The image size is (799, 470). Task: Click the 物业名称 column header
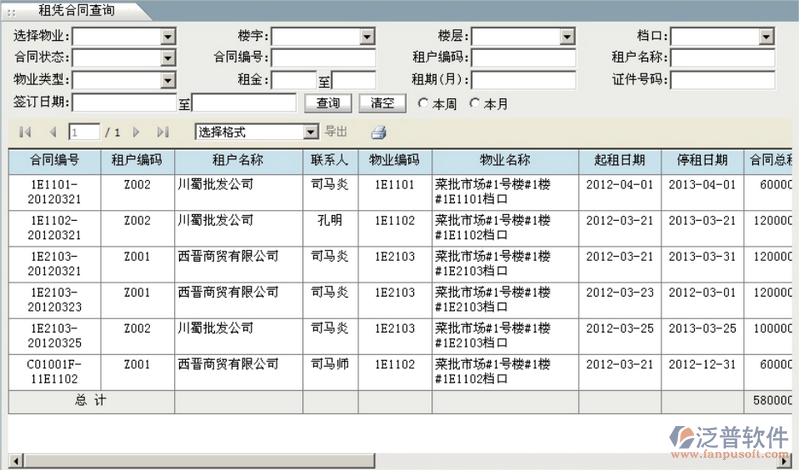click(505, 161)
